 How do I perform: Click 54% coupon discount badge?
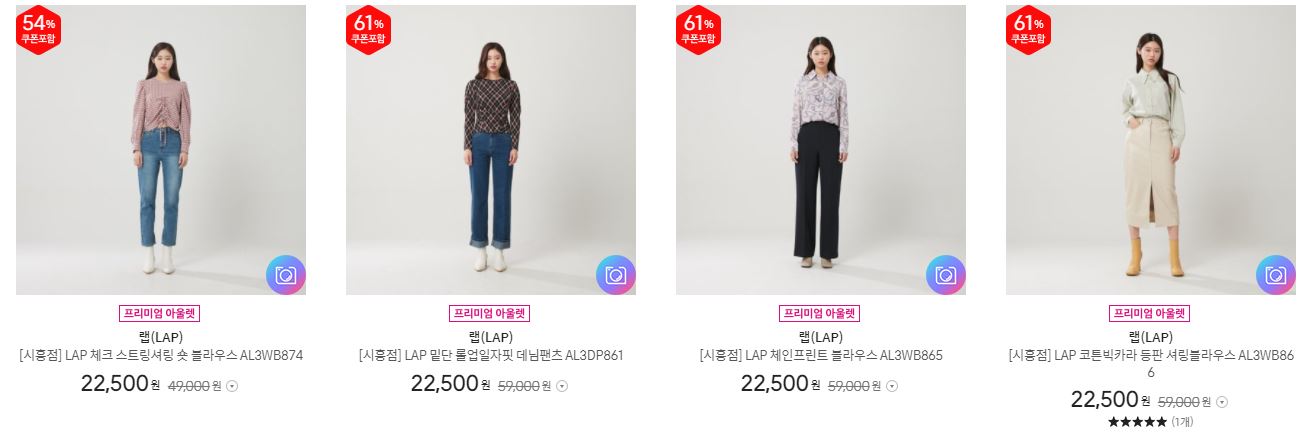click(39, 30)
